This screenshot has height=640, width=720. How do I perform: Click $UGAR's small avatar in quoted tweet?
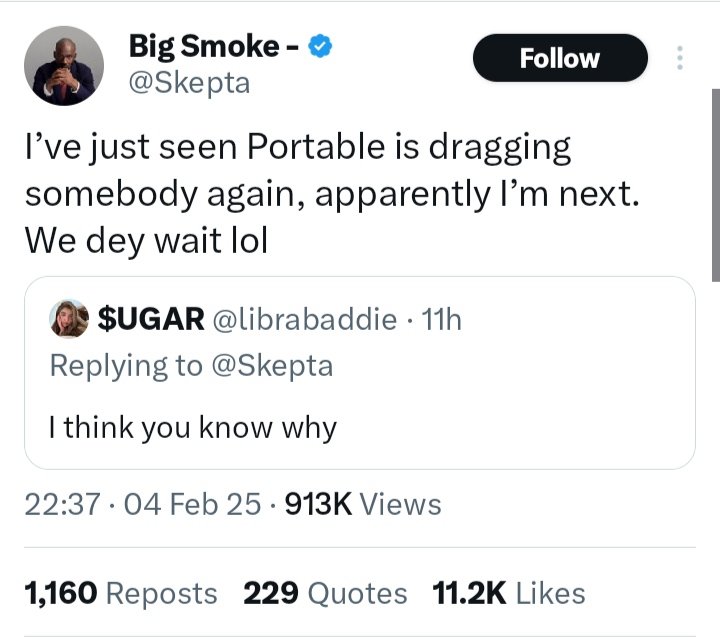(70, 319)
